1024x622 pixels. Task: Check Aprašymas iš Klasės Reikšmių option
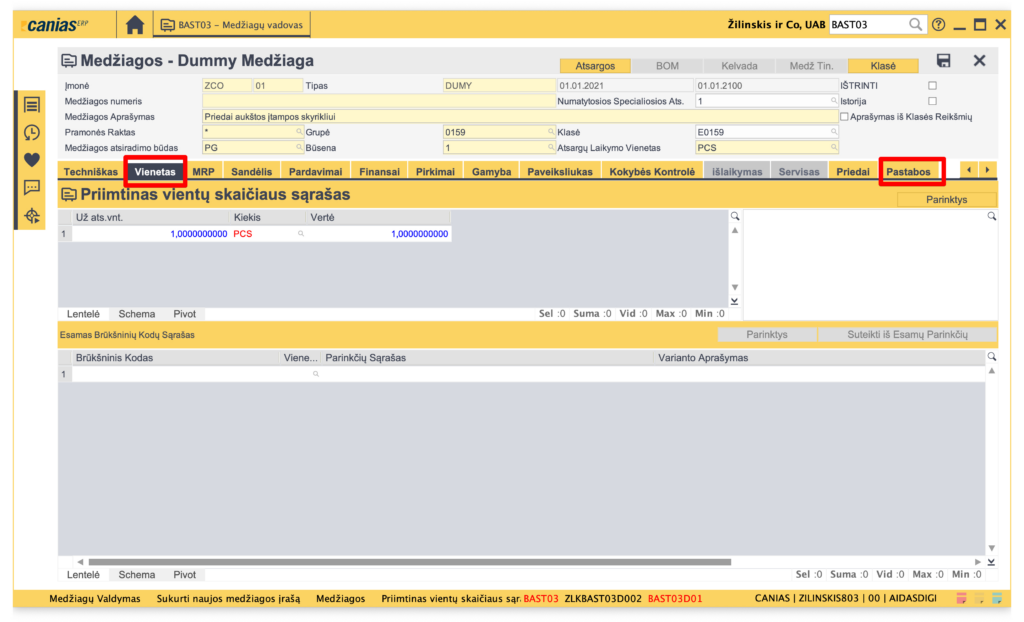pyautogui.click(x=845, y=117)
